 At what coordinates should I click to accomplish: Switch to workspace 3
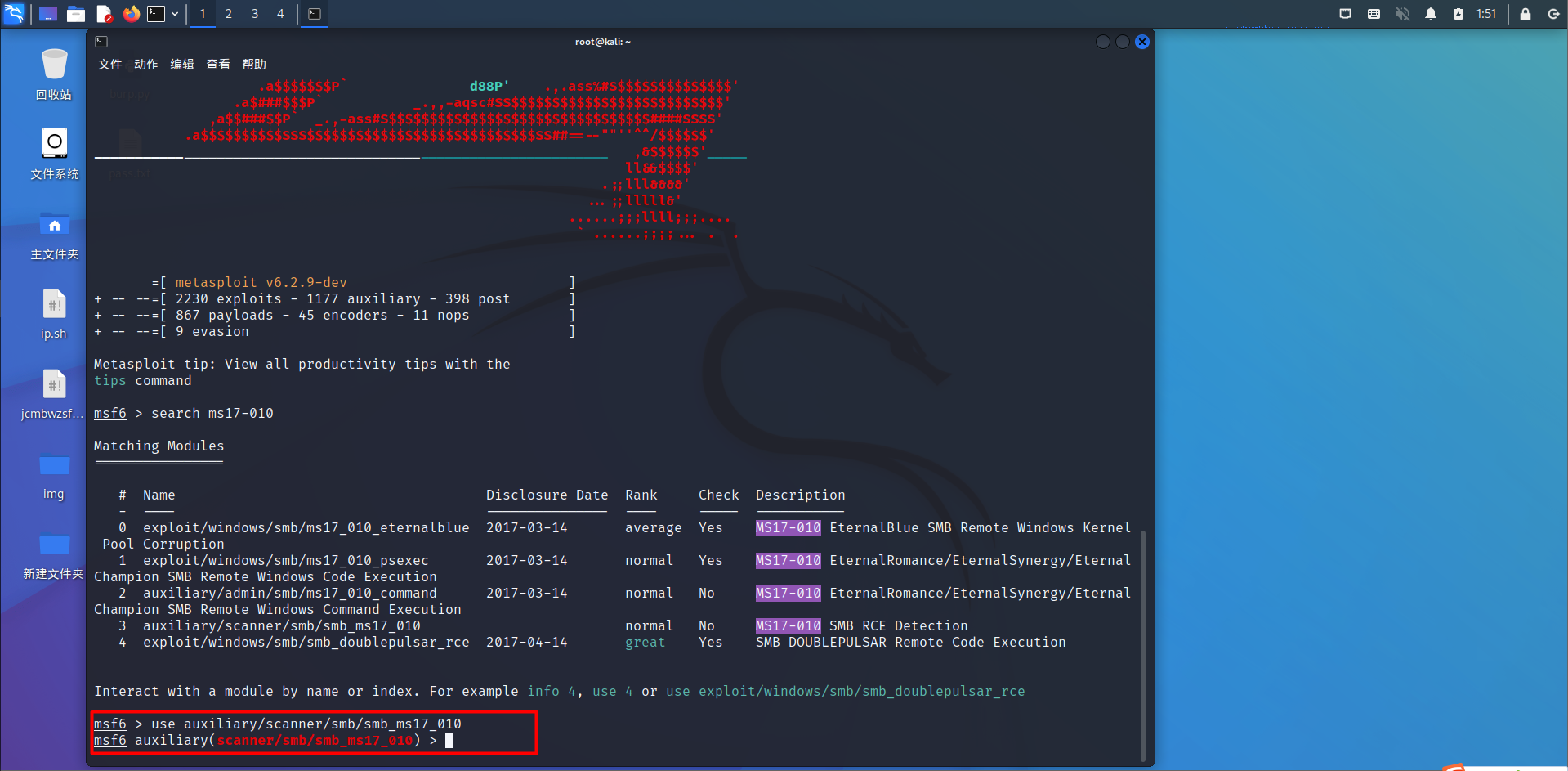[255, 14]
